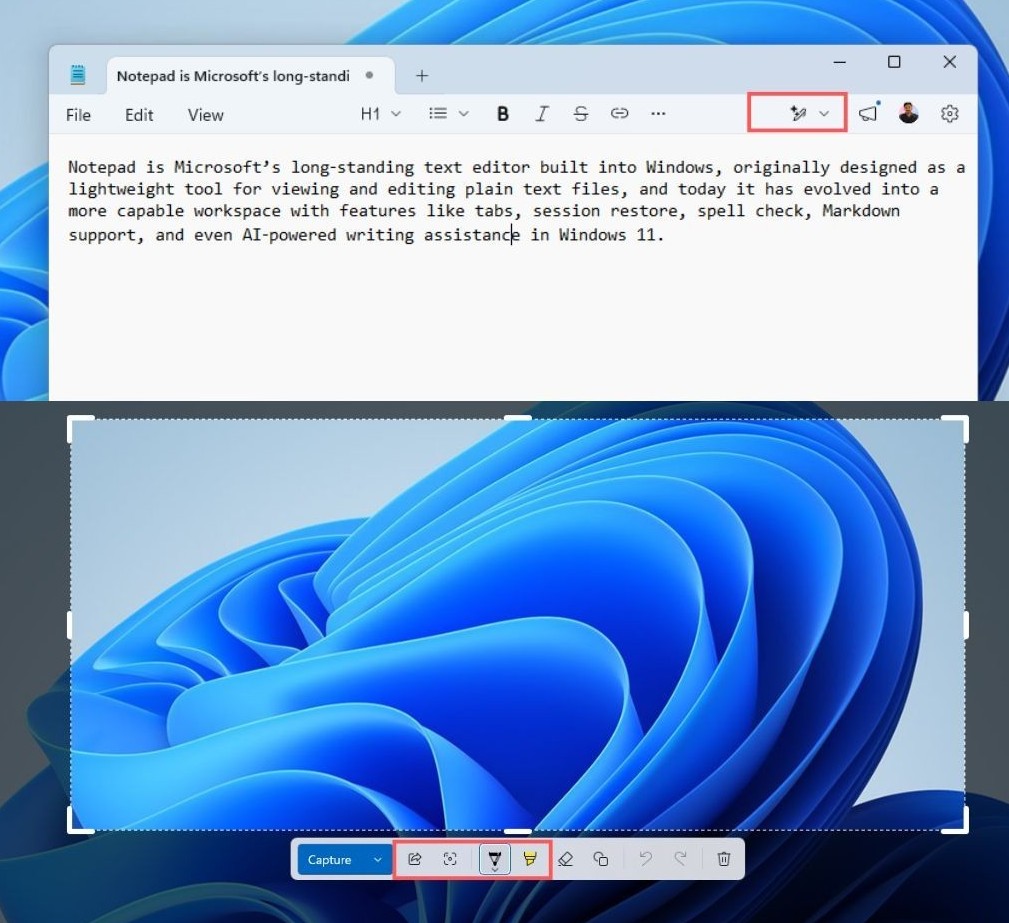Viewport: 1009px width, 923px height.
Task: Expand the list formatting dropdown
Action: click(x=448, y=113)
